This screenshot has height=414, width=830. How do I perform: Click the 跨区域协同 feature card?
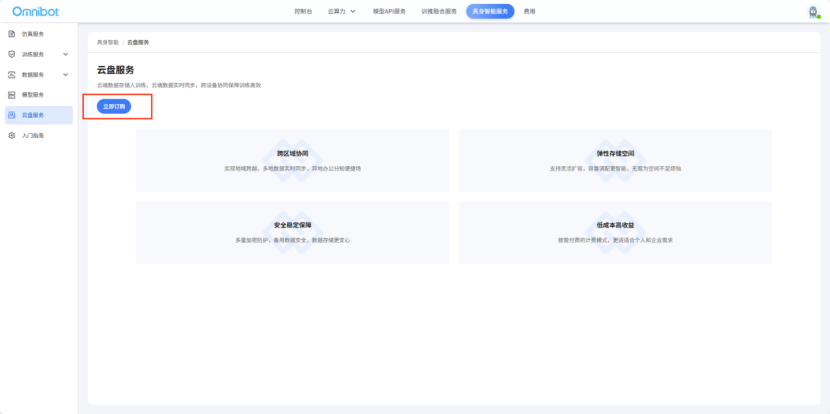tap(292, 160)
